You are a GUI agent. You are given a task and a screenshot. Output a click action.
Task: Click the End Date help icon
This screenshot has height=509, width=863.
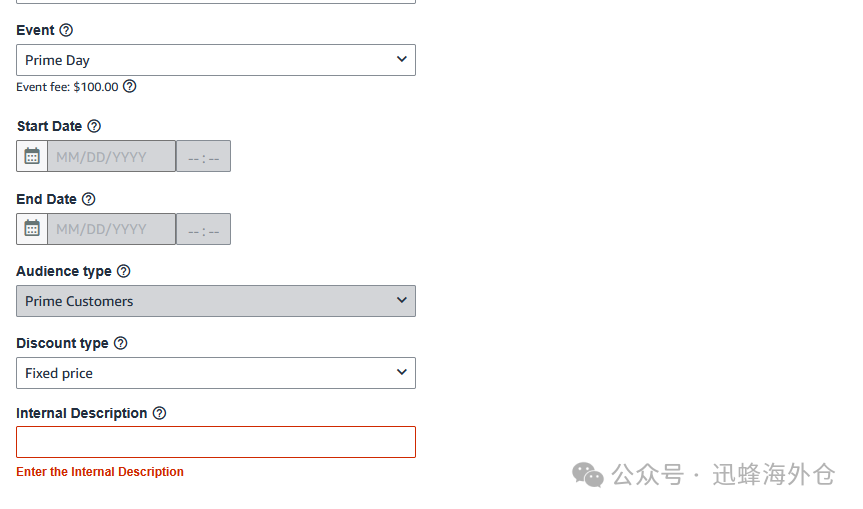coord(89,199)
